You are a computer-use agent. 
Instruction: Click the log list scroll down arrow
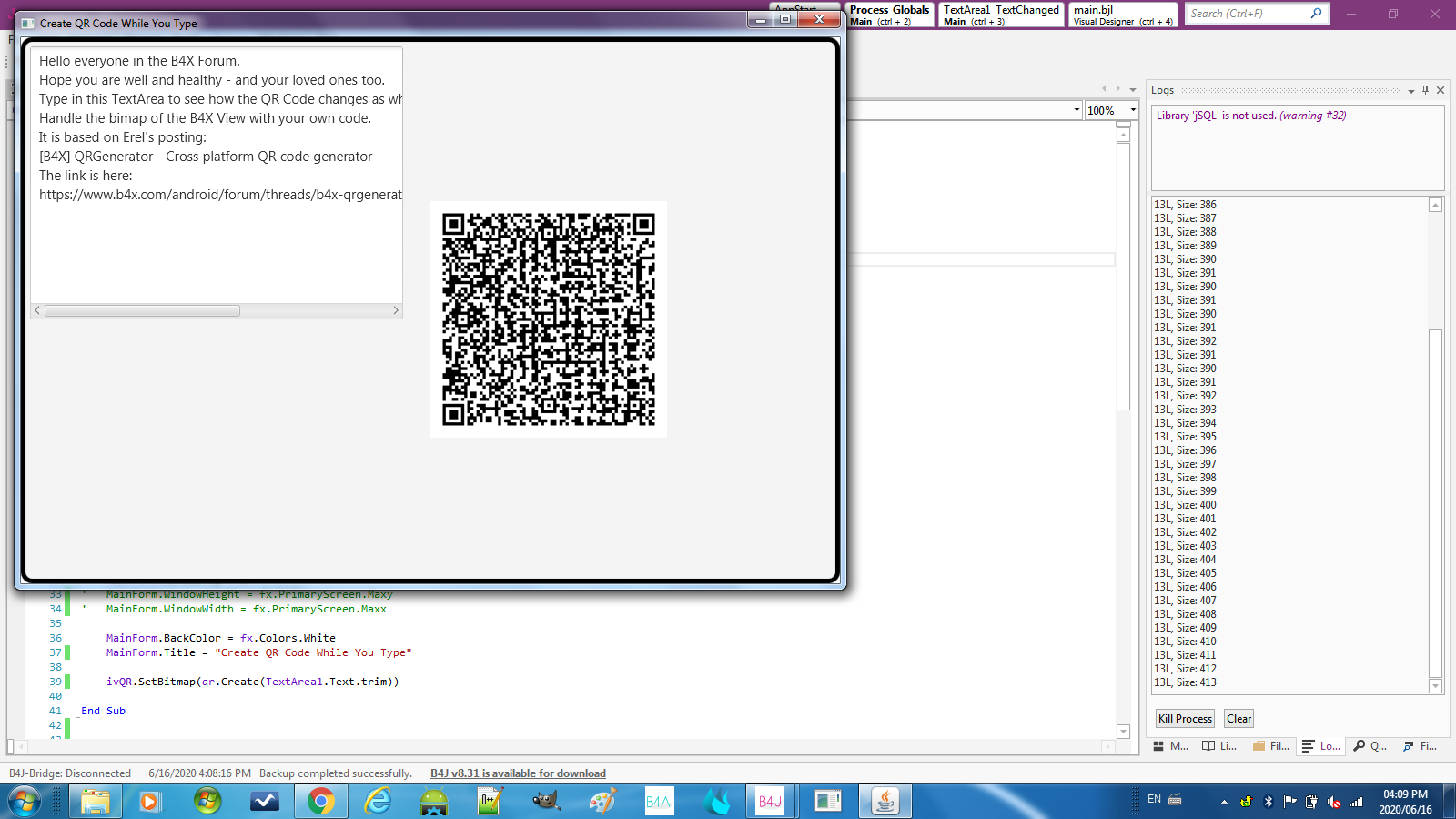[1436, 686]
